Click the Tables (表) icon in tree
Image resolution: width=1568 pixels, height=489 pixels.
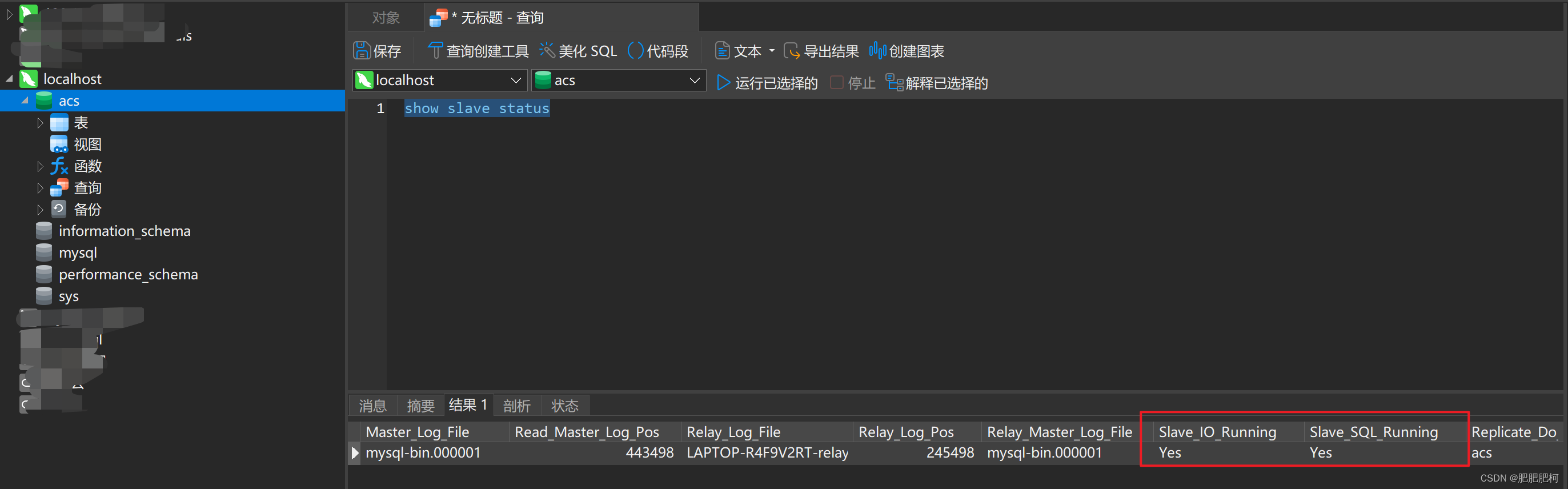(59, 123)
